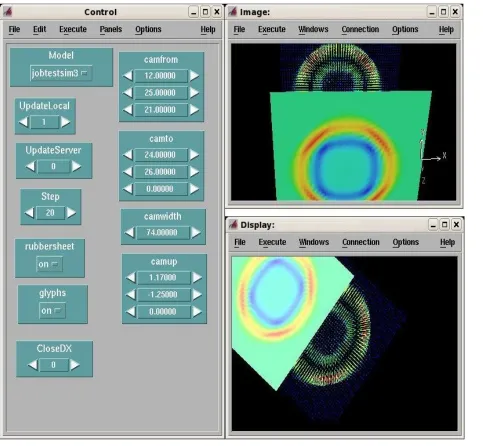Open Help menu in Display window
The image size is (483, 446).
tap(447, 242)
